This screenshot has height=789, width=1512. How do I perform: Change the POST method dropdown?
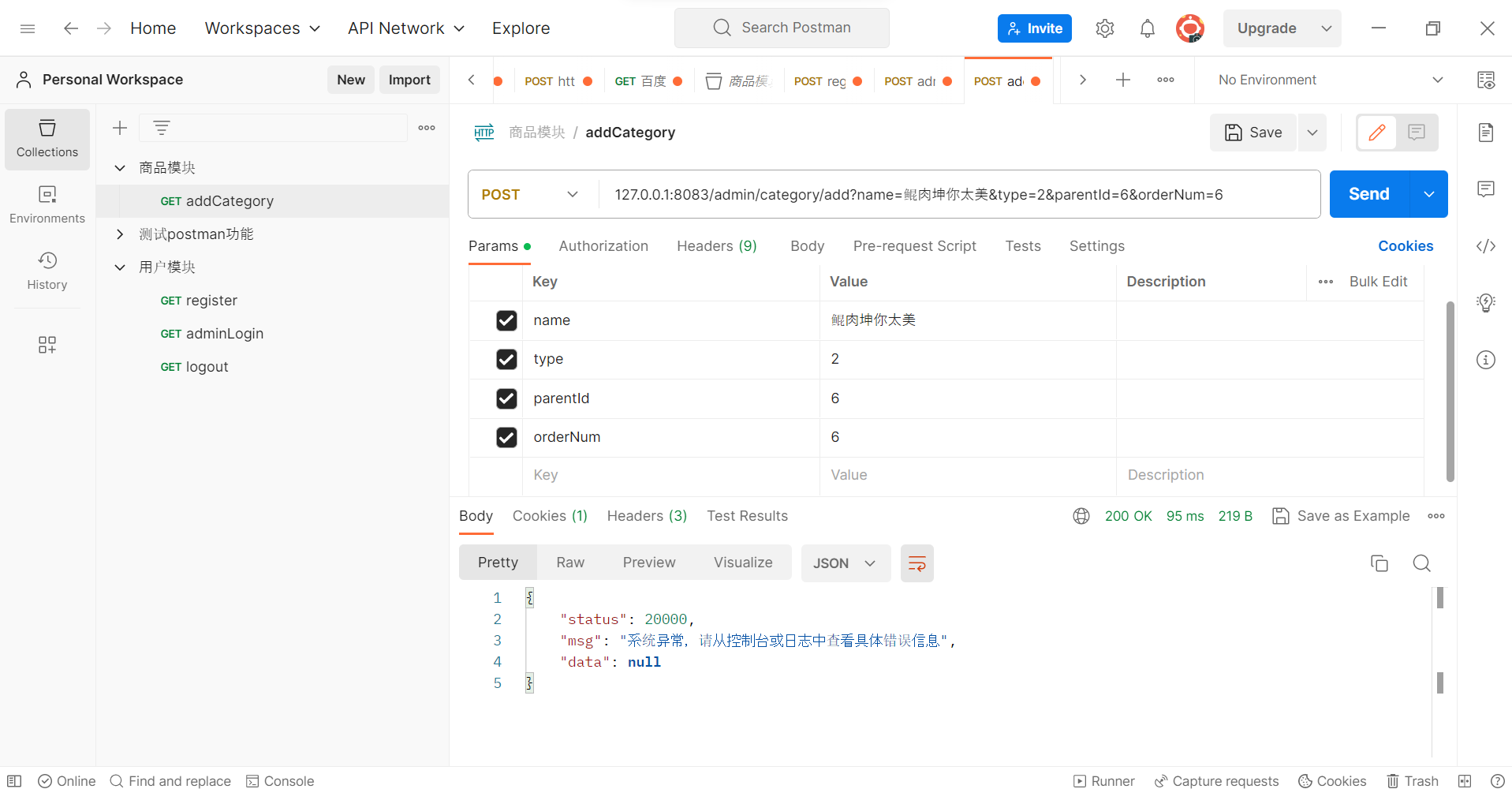[530, 194]
